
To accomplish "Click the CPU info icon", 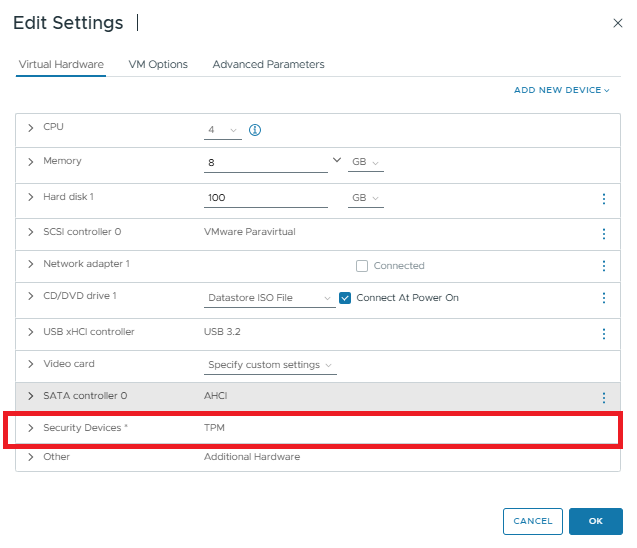I will 254,130.
